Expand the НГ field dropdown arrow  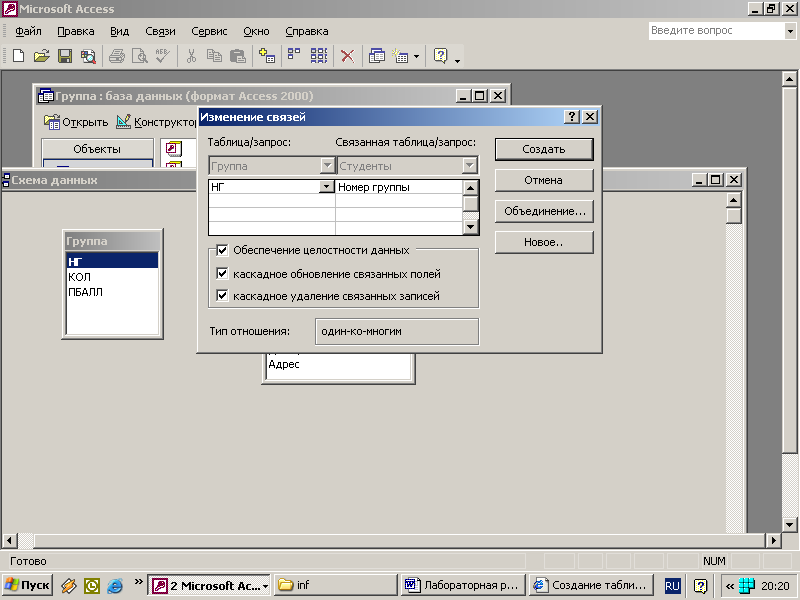point(327,187)
